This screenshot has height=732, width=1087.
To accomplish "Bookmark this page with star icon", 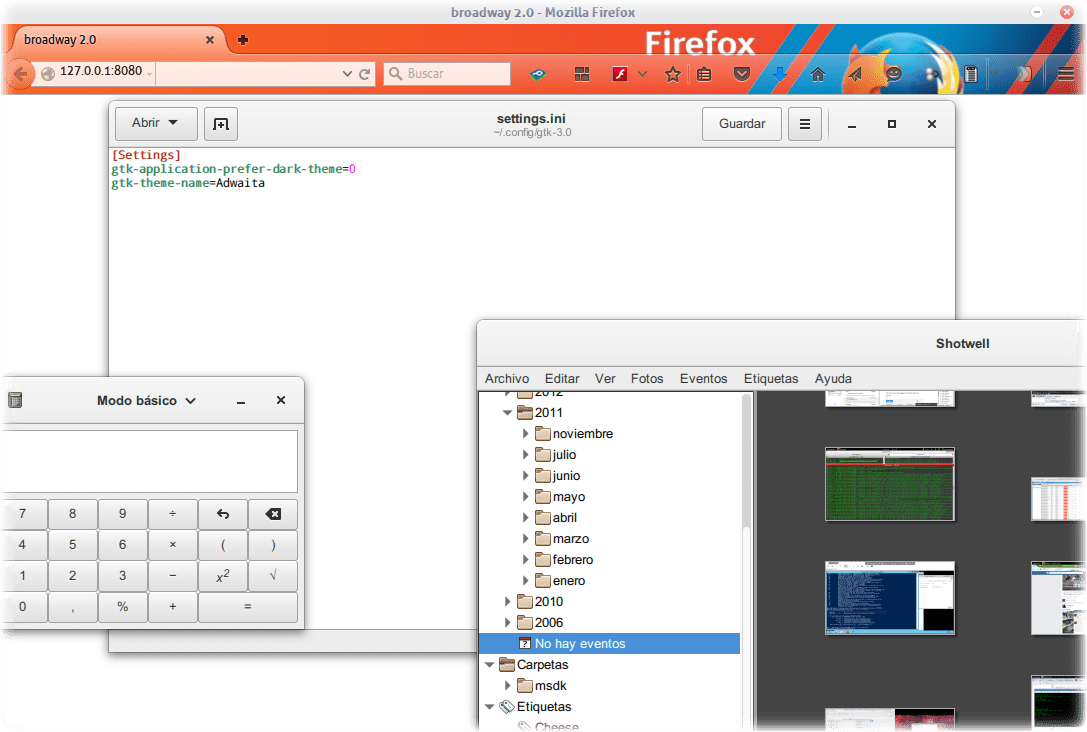I will click(672, 74).
